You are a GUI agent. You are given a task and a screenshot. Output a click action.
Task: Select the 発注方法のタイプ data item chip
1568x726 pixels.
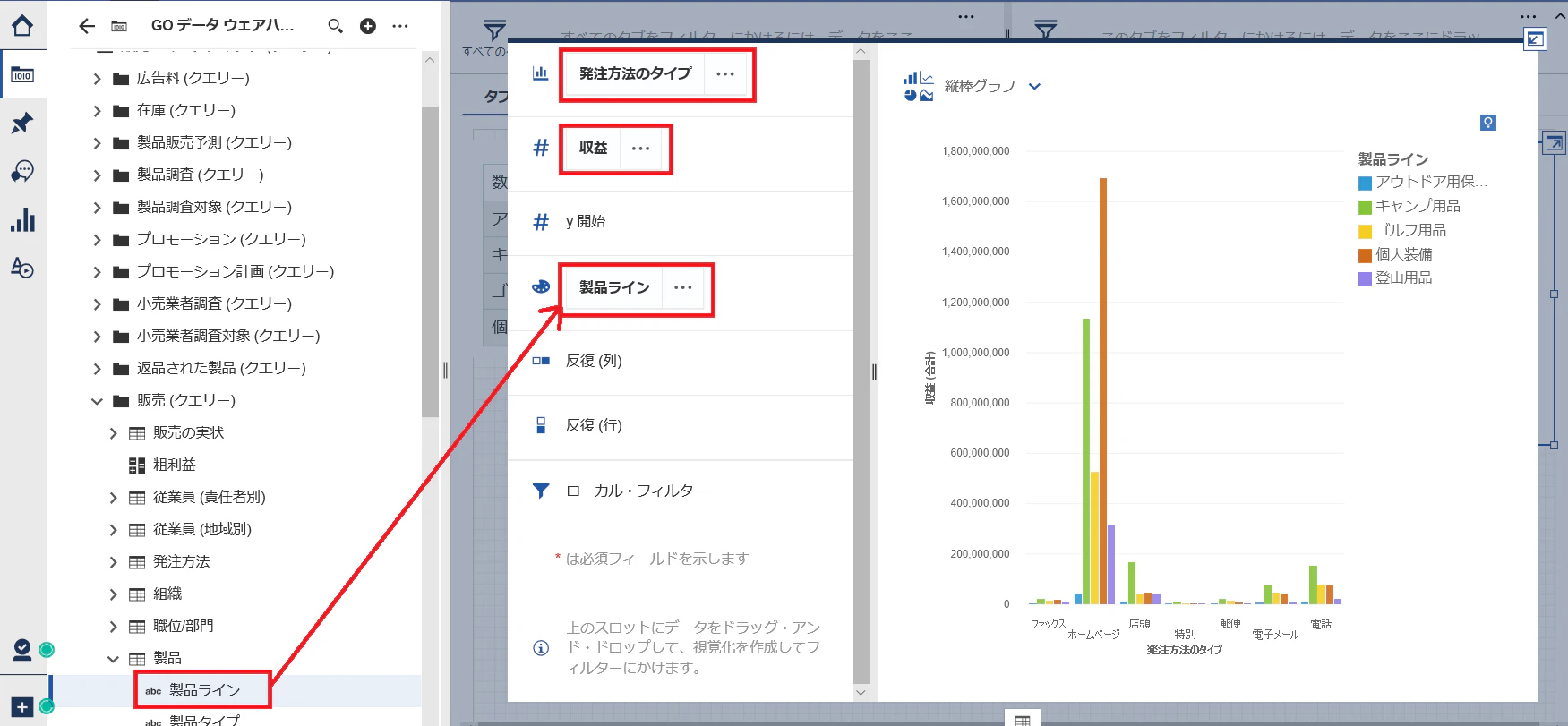pyautogui.click(x=635, y=74)
